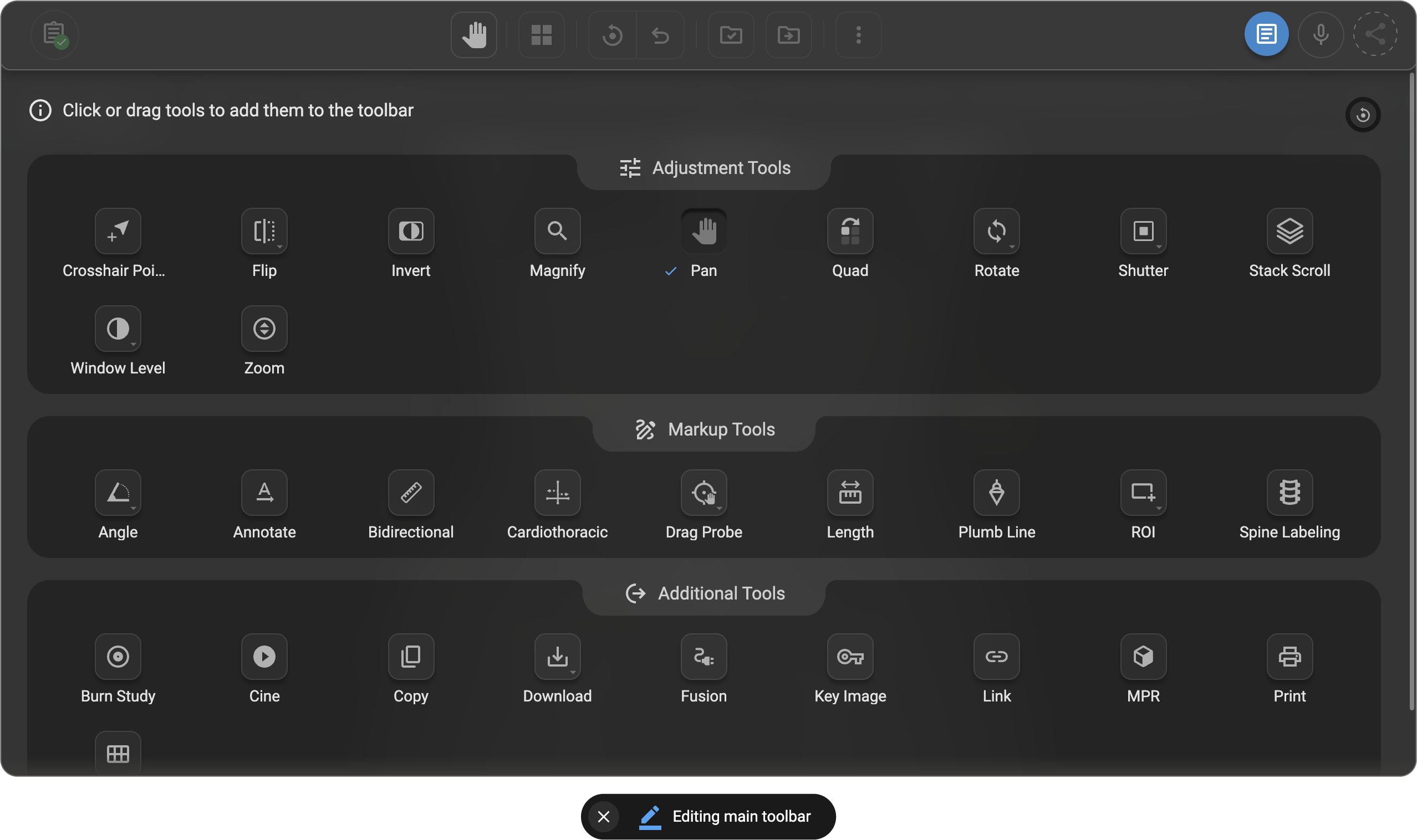Add the Burn Study tool
The width and height of the screenshot is (1417, 840).
[x=118, y=657]
